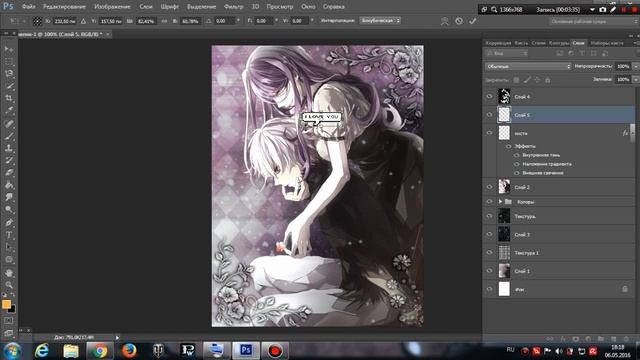Select the Rectangular Marquee tool

click(x=9, y=62)
